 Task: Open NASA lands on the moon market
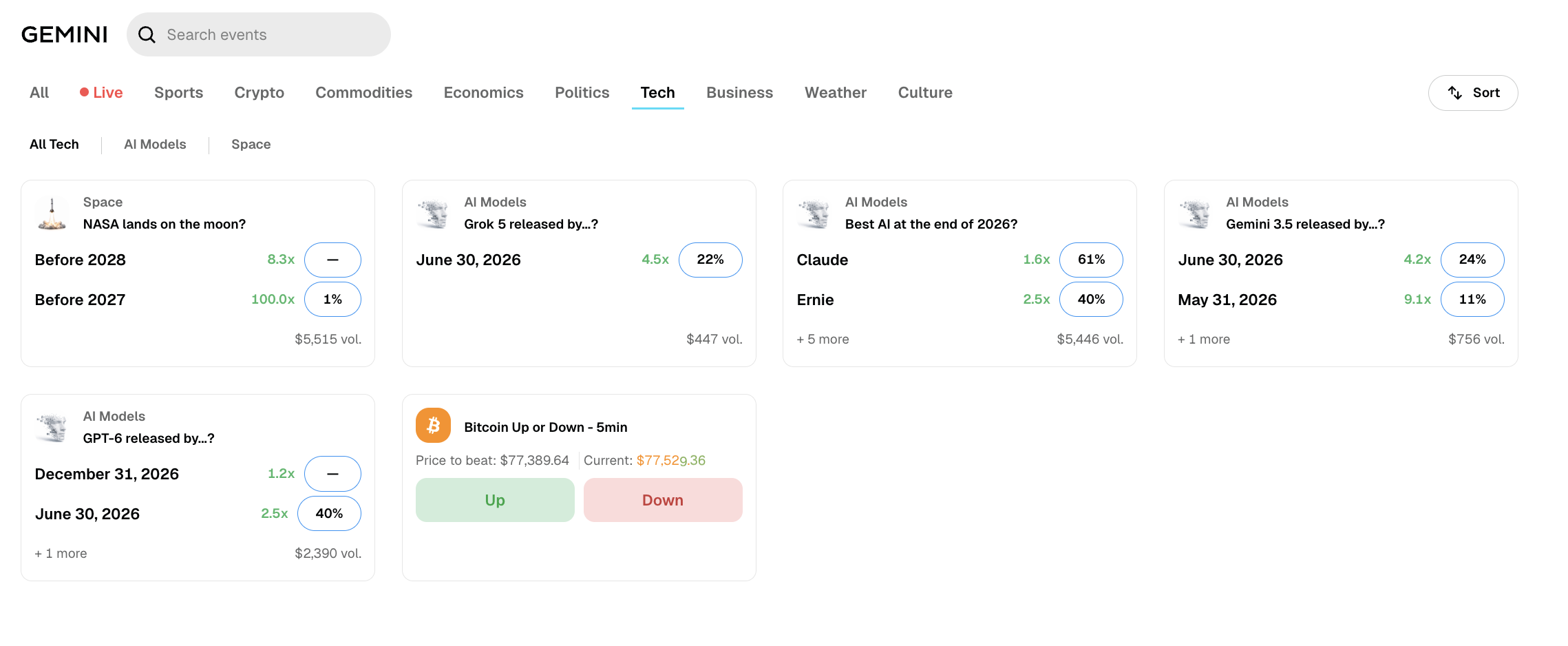(165, 225)
